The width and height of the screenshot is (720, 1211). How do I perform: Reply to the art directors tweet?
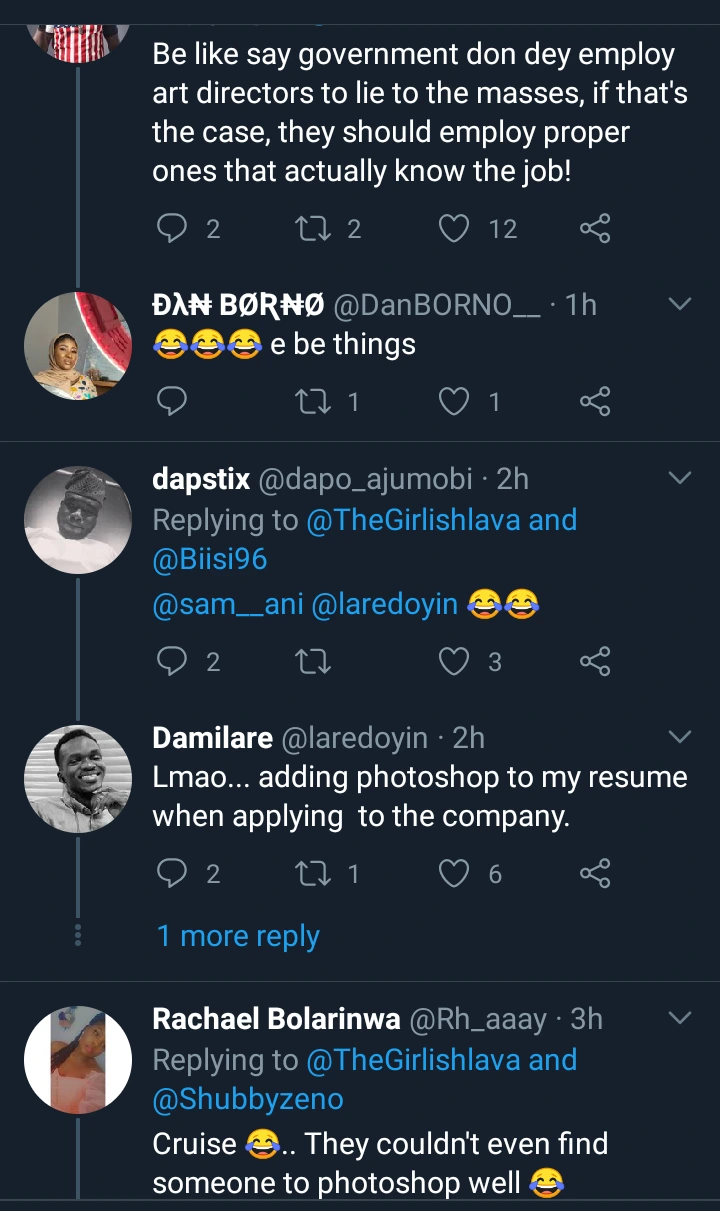173,229
